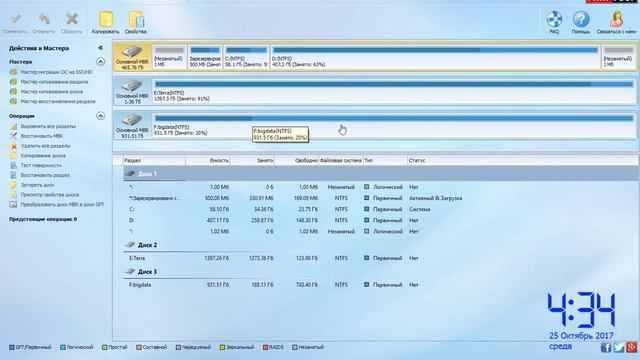
Task: Click the RAID5 legend entry
Action: click(273, 347)
